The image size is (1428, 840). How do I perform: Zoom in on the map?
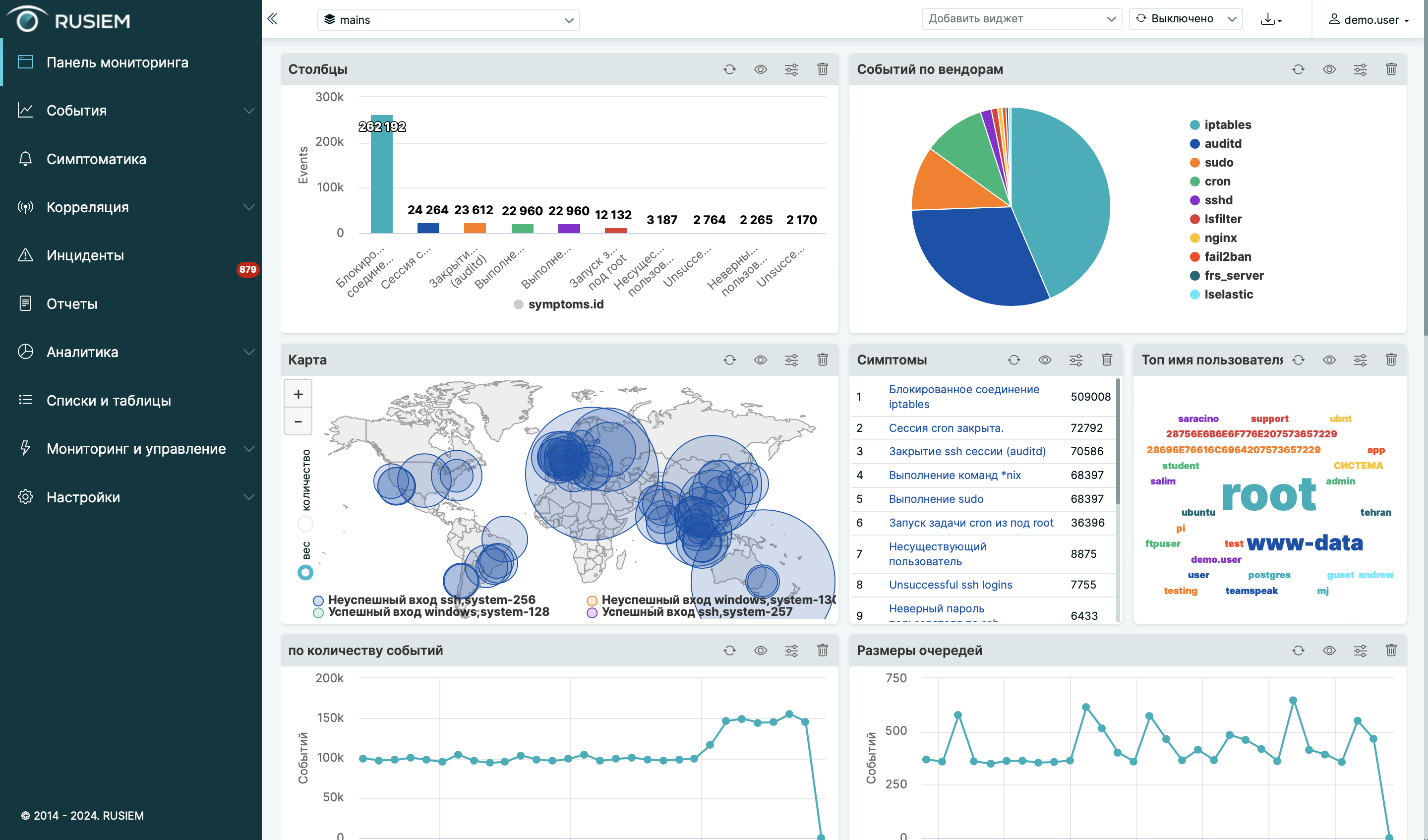tap(298, 395)
